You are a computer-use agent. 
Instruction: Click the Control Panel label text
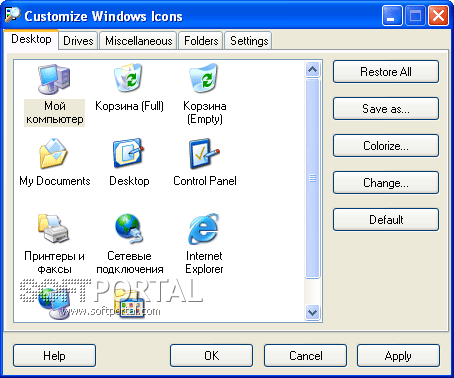coord(205,181)
